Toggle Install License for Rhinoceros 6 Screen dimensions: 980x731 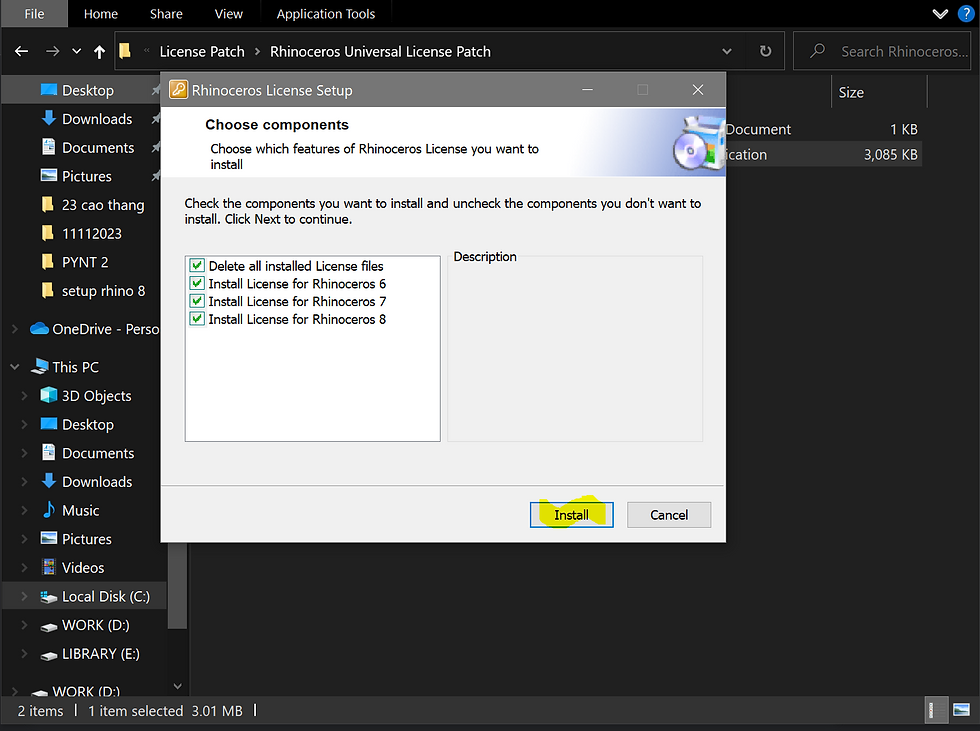tap(197, 284)
